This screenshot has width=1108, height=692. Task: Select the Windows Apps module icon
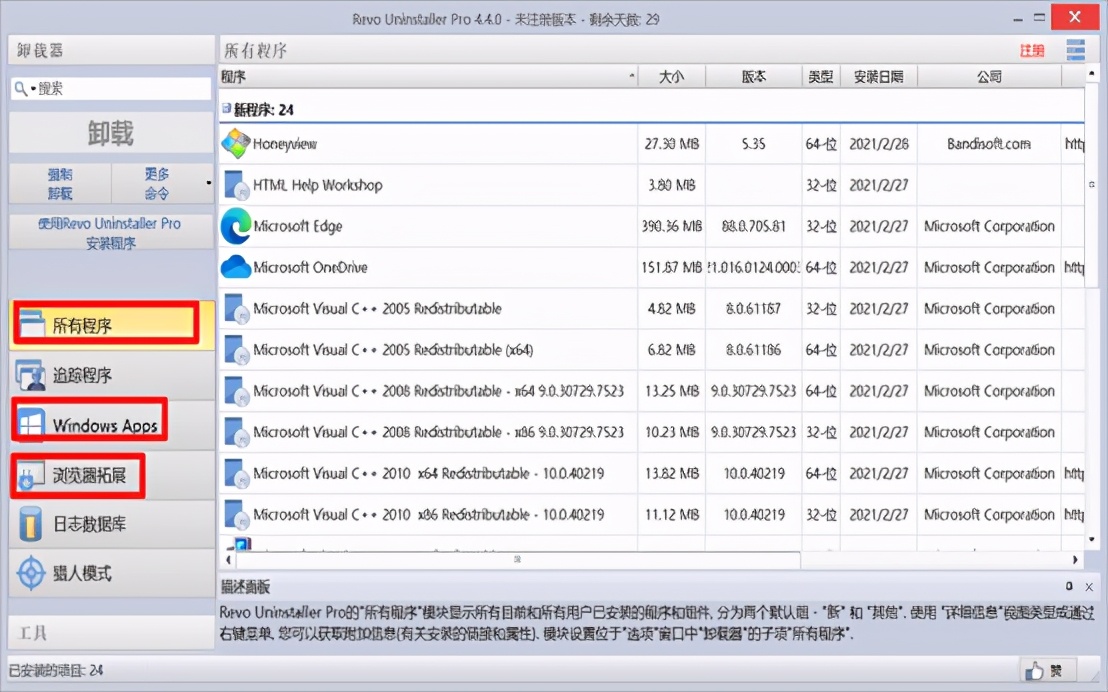30,423
